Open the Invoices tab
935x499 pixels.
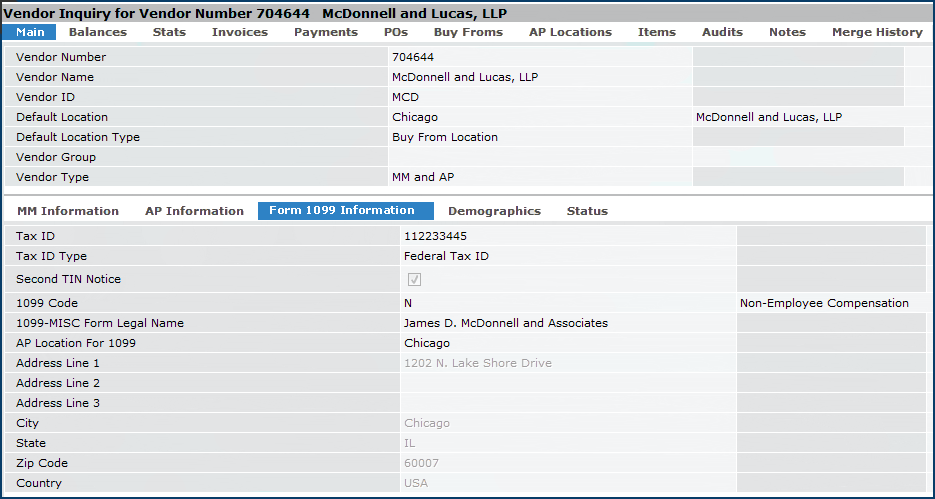coord(240,32)
